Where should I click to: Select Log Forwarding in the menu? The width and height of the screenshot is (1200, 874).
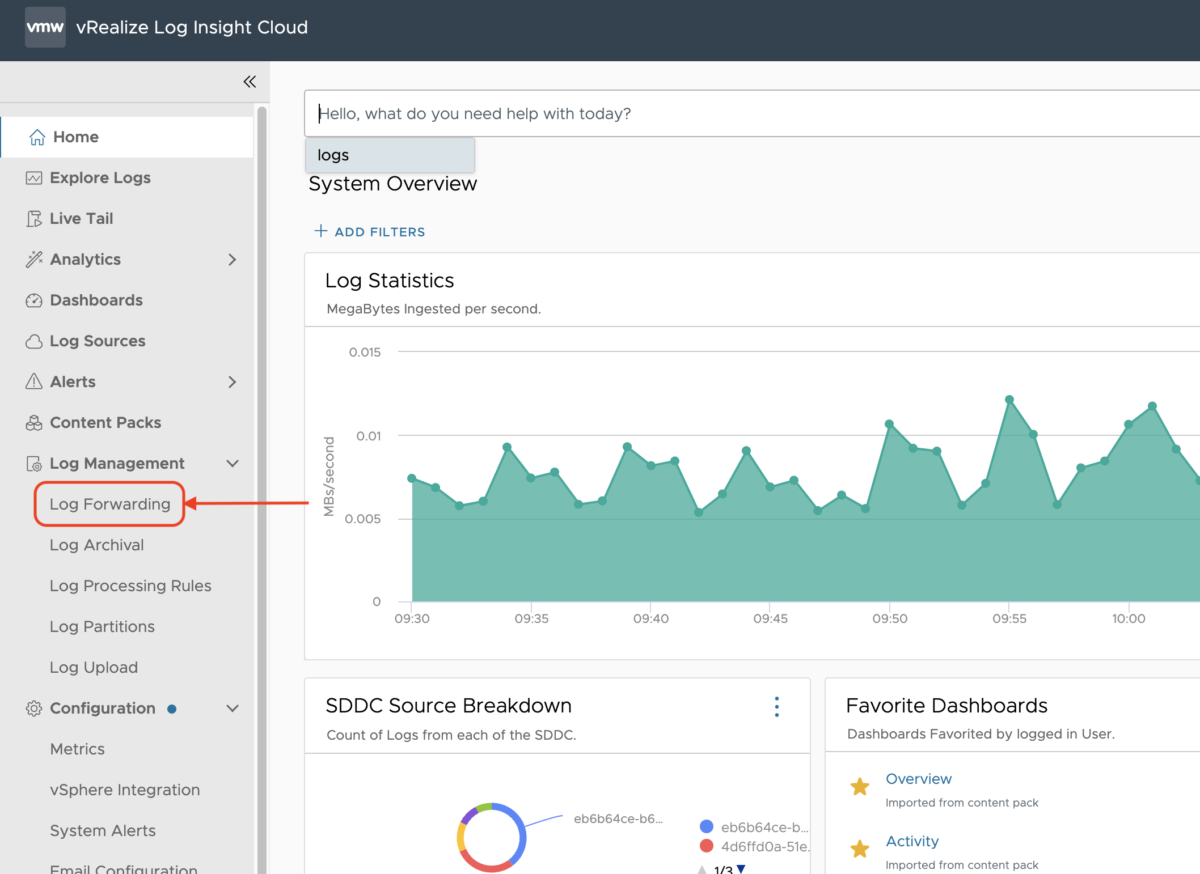[108, 504]
